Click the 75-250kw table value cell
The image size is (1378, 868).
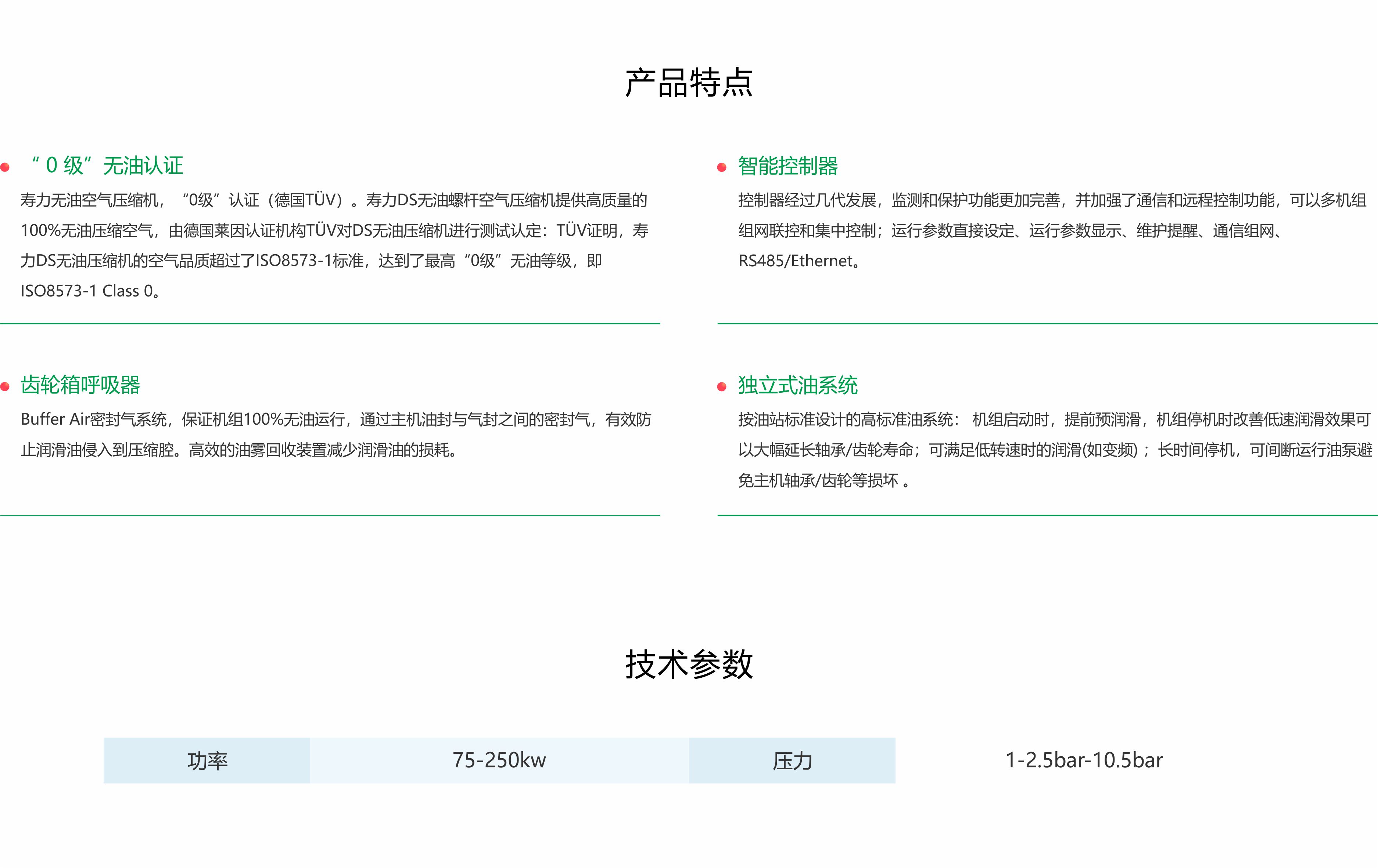[x=499, y=760]
